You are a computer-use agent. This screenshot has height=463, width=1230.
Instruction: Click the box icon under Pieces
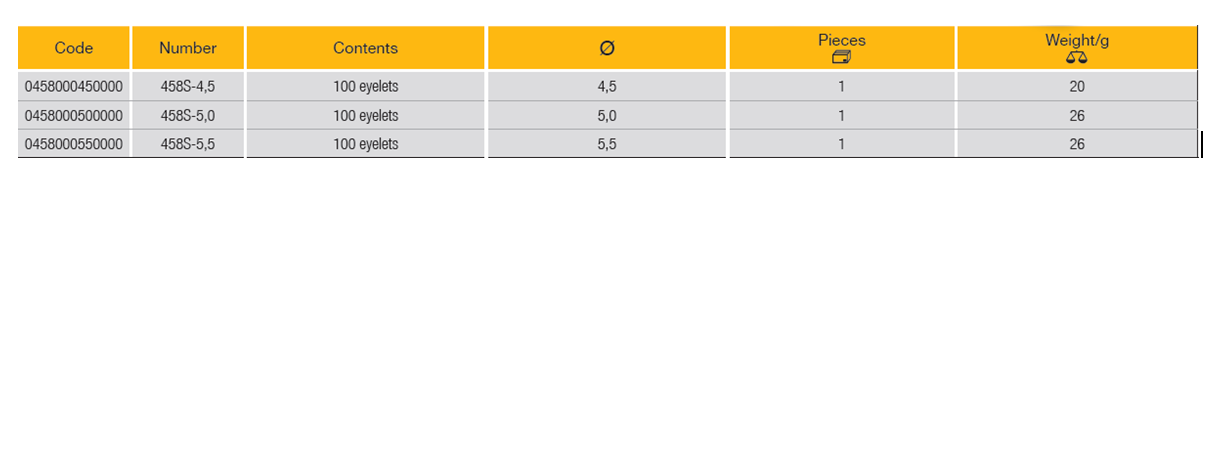pyautogui.click(x=841, y=58)
